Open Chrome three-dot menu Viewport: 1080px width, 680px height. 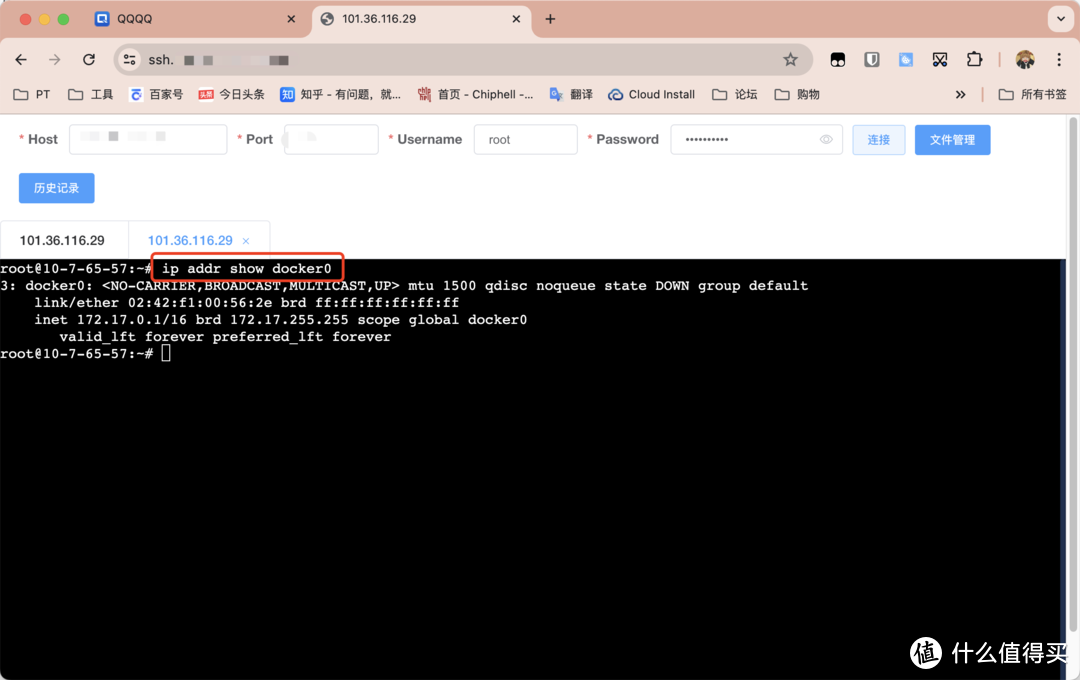coord(1059,60)
